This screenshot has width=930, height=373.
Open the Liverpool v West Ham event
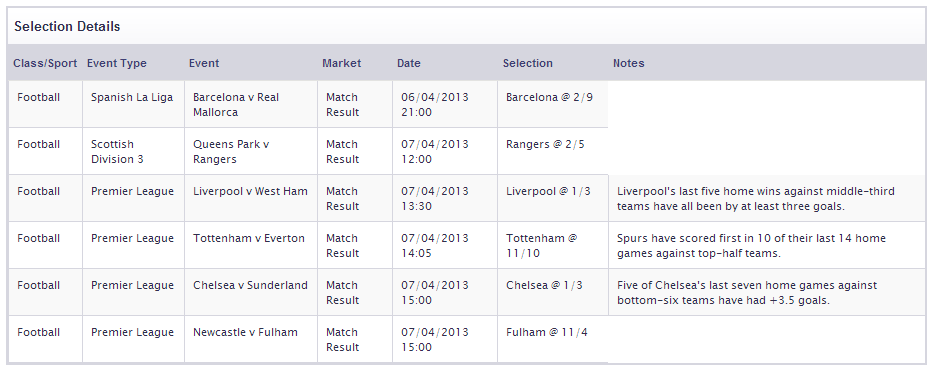coord(250,191)
